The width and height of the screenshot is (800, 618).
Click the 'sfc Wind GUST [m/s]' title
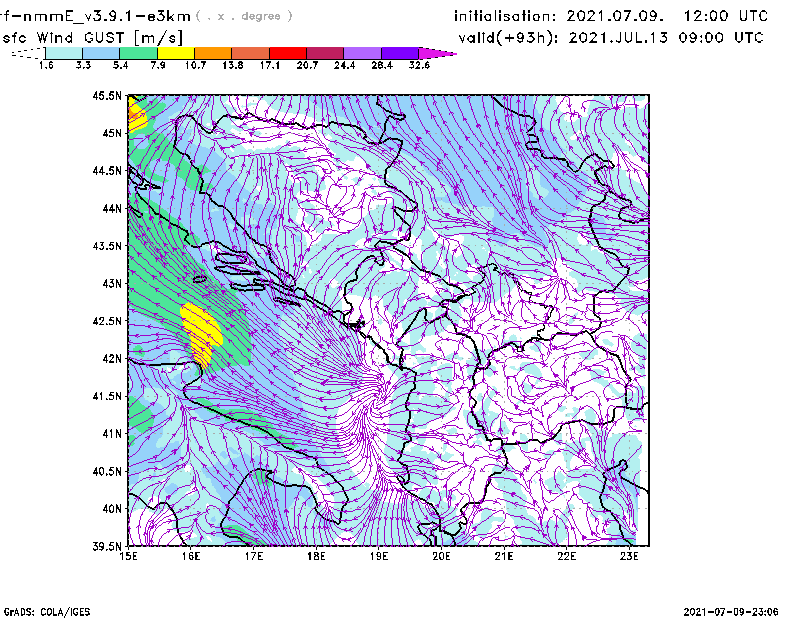[93, 38]
